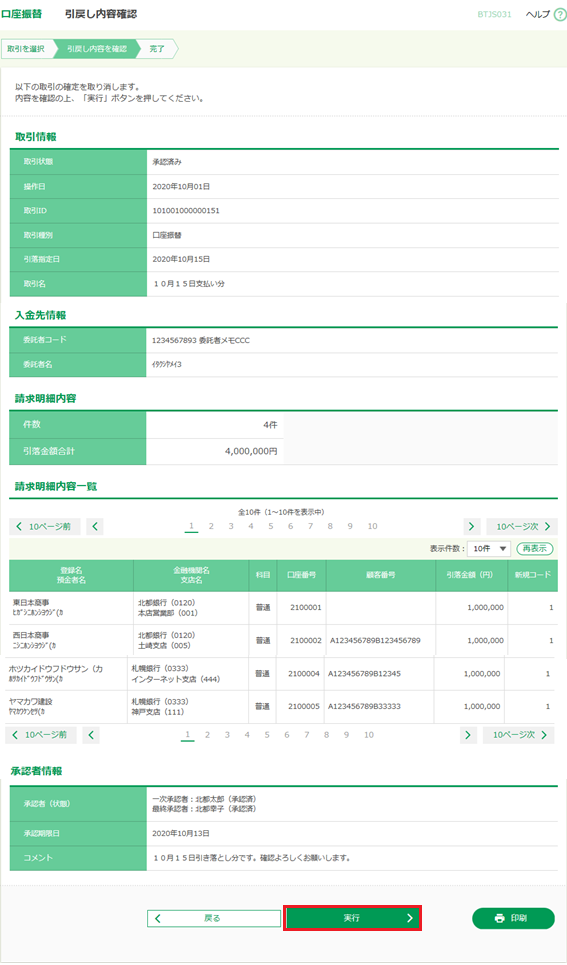
Task: Select page 10 in upper pagination
Action: click(x=372, y=526)
